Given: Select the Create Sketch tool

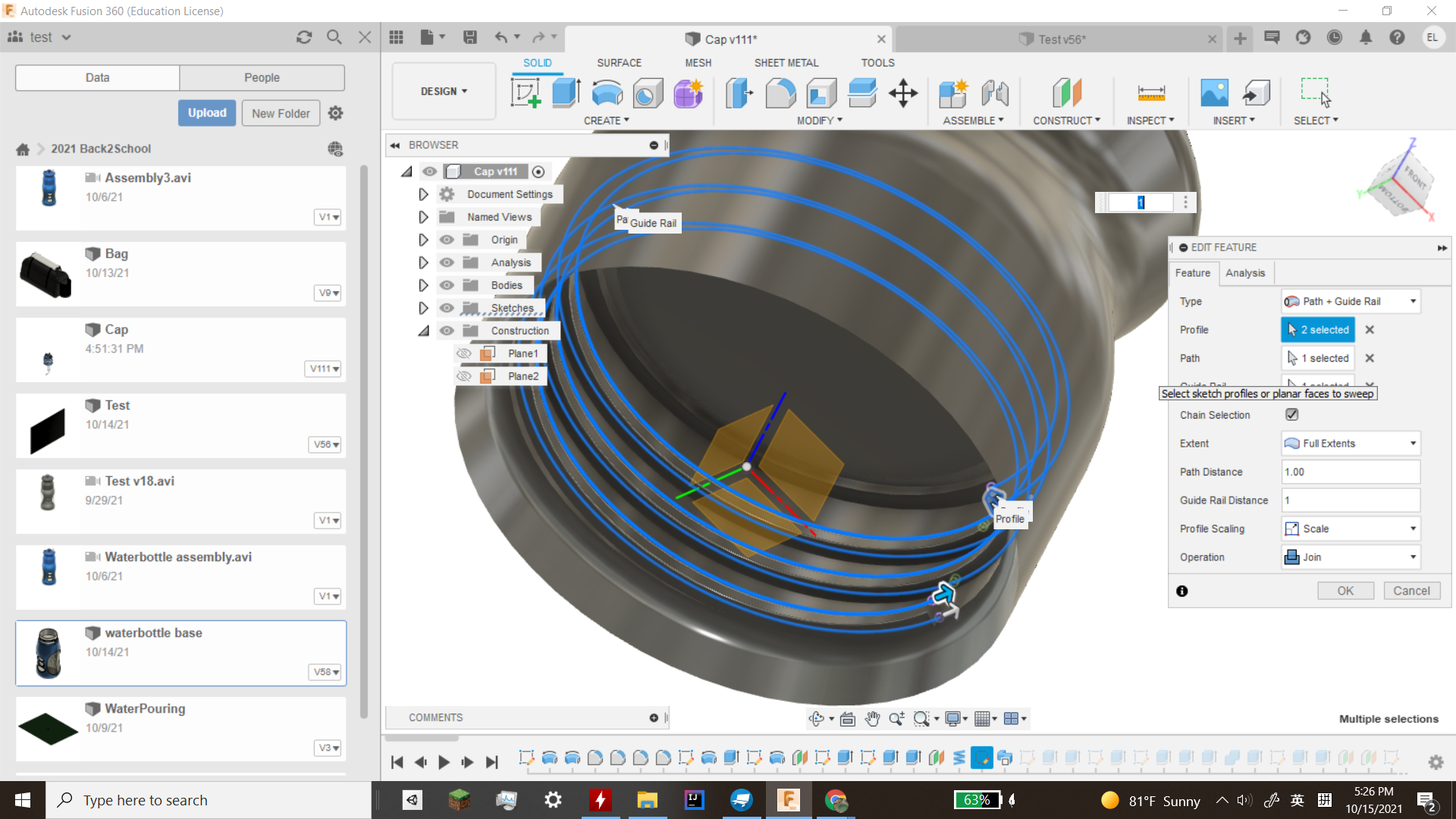Looking at the screenshot, I should (x=526, y=93).
